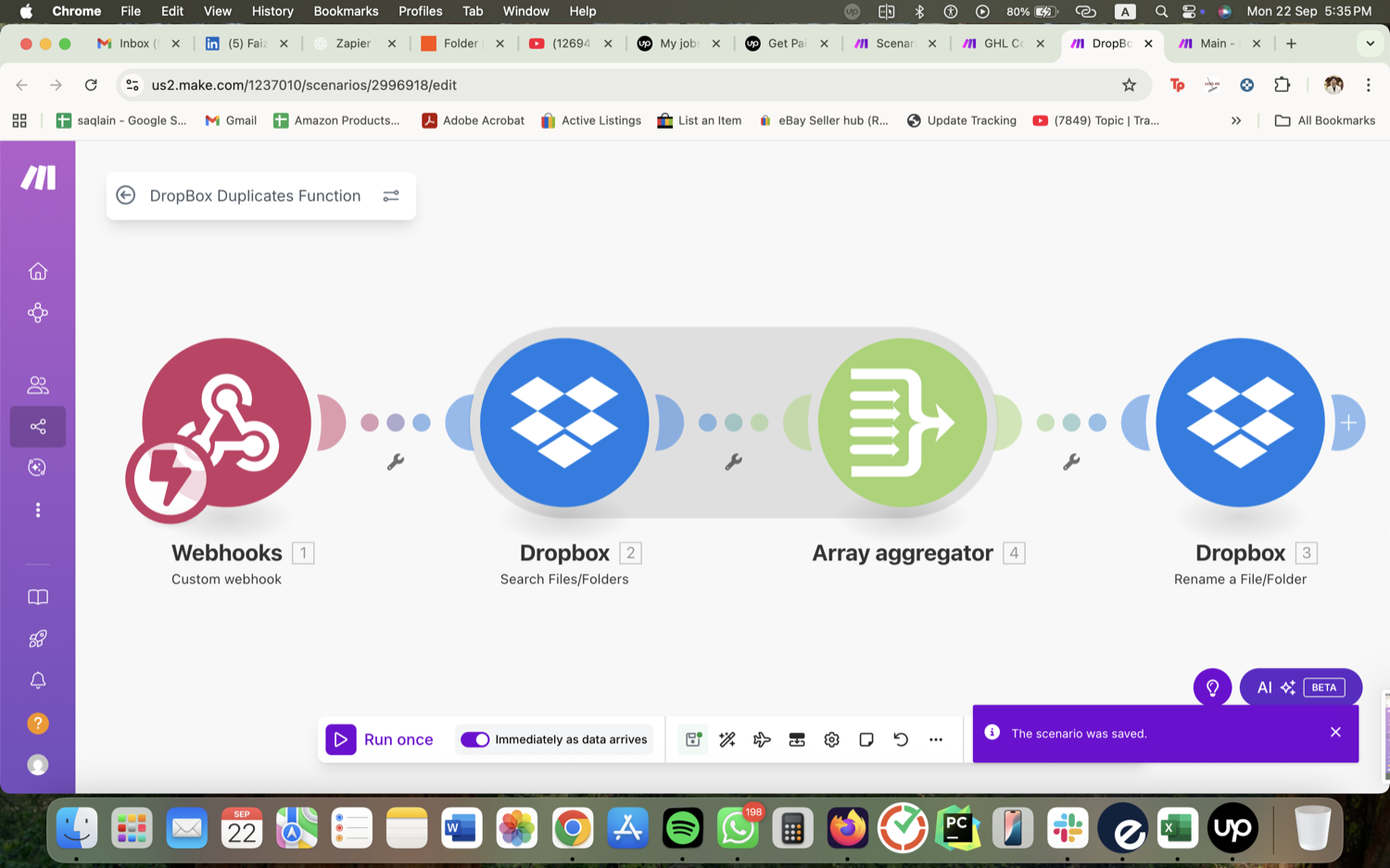Open bottom toolbar more options ellipsis
1390x868 pixels.
coord(936,739)
